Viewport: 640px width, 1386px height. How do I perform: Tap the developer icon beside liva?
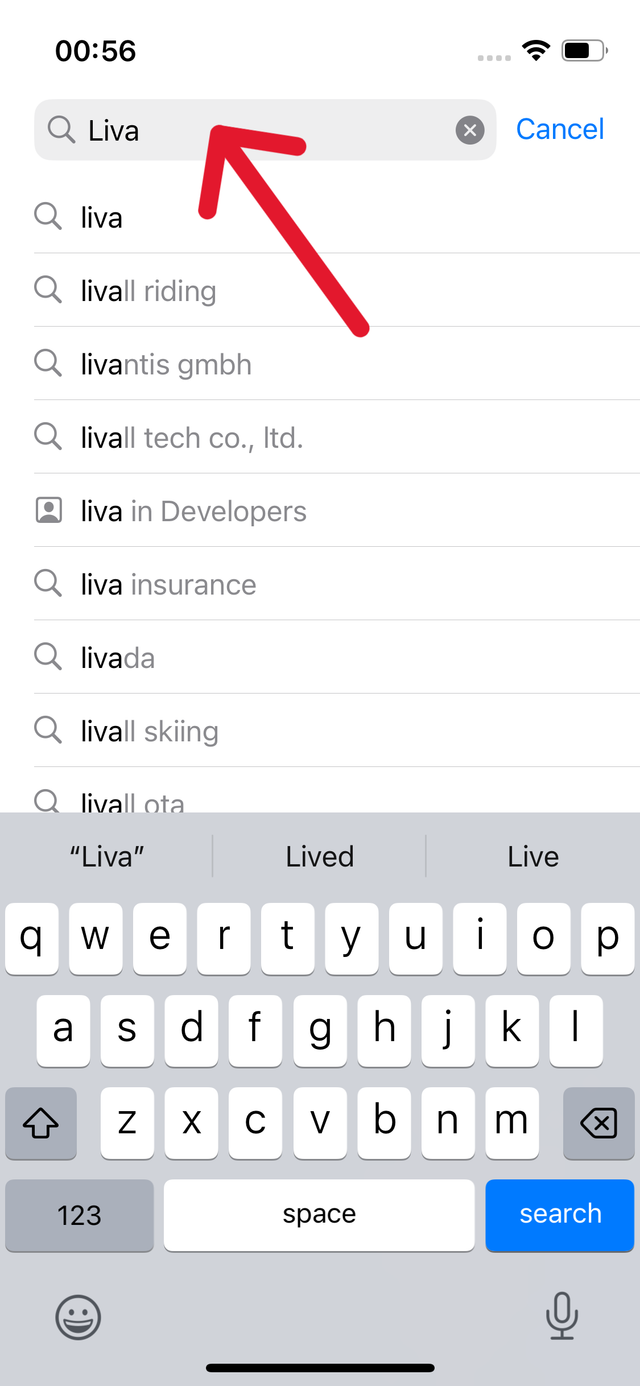pyautogui.click(x=48, y=511)
